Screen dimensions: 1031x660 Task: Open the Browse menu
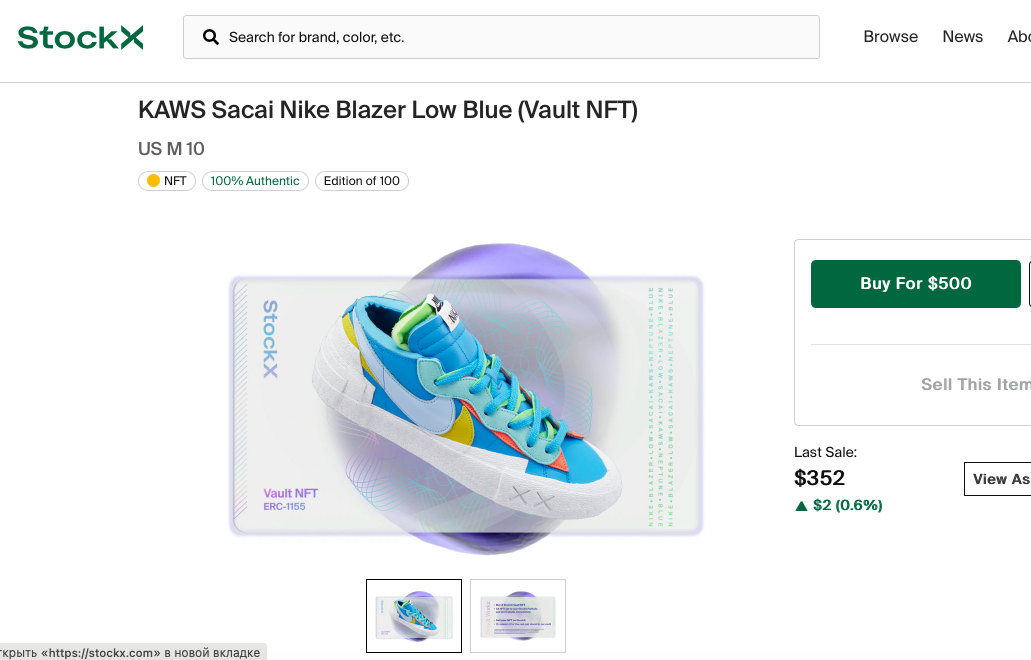890,37
